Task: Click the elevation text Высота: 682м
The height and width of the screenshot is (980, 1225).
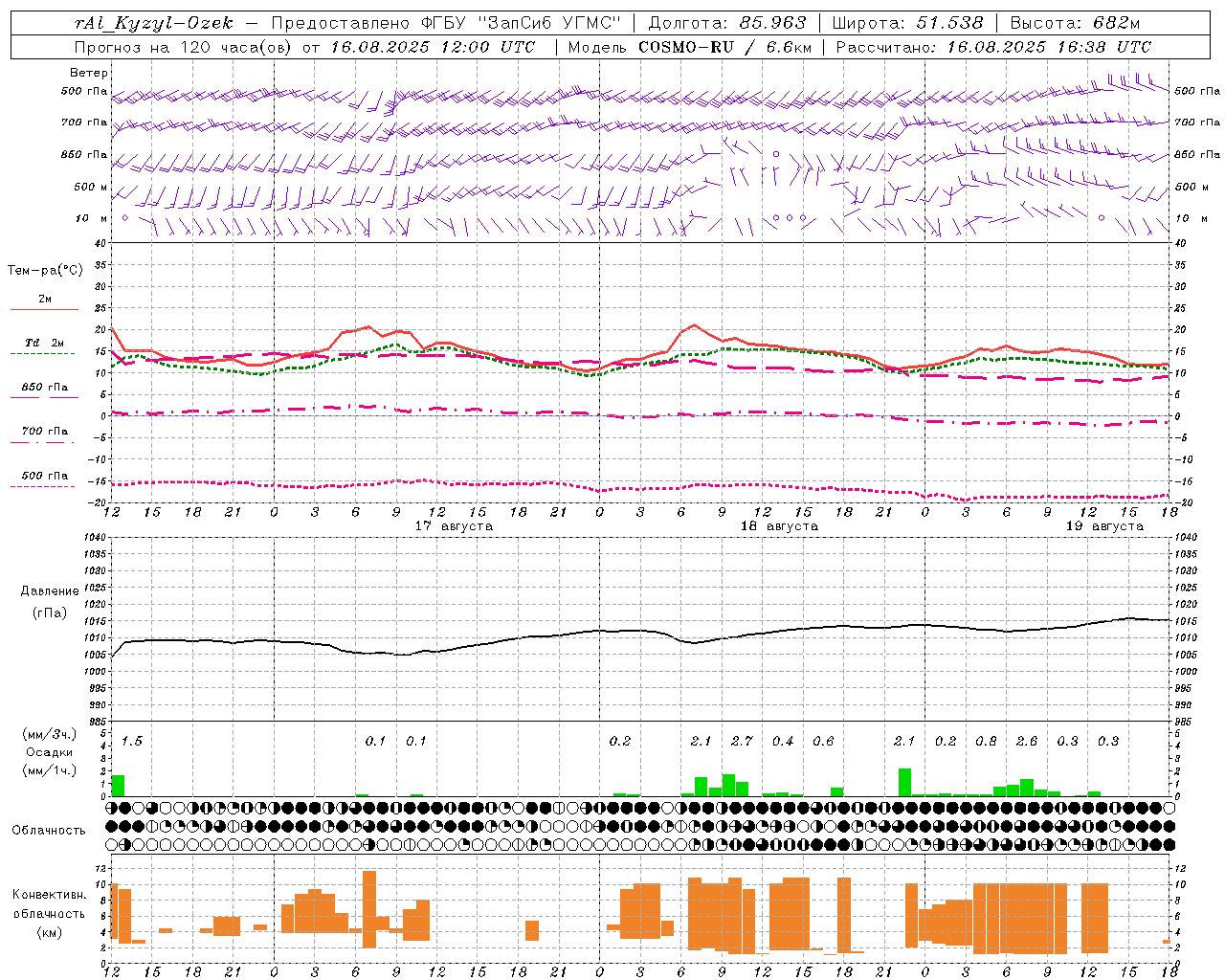Action: click(1075, 23)
